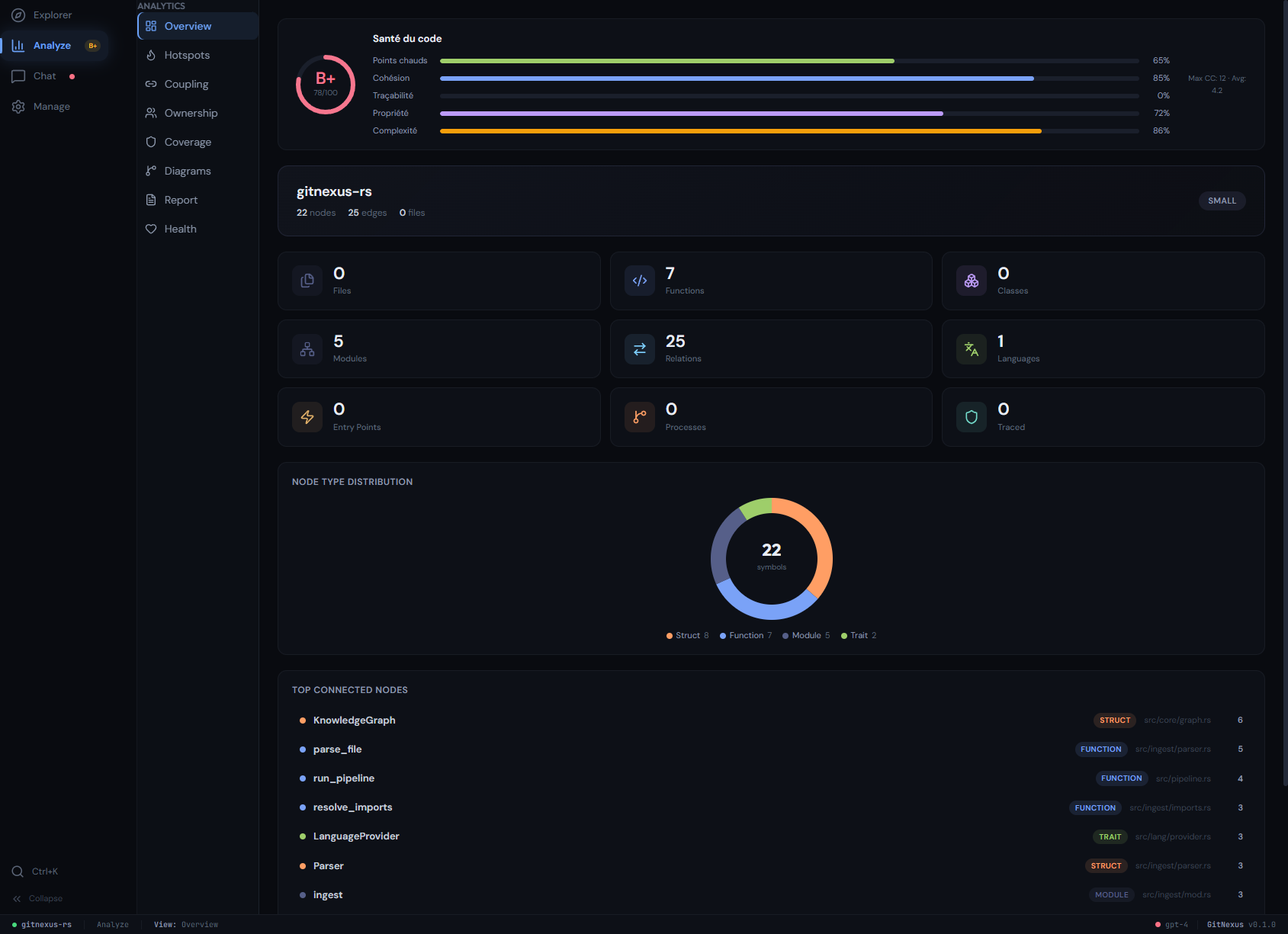Viewport: 1288px width, 934px height.
Task: Click View: Overview in status bar
Action: 186,924
